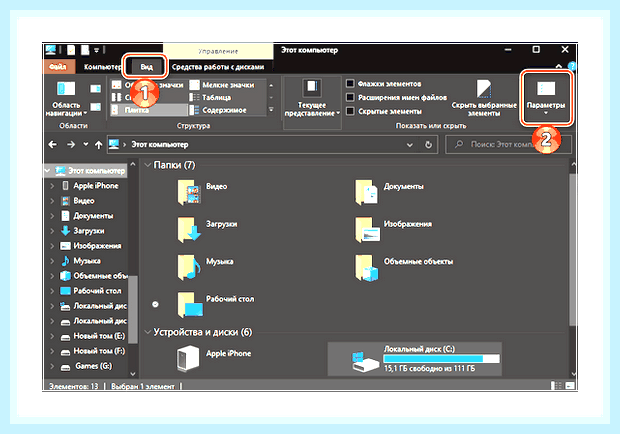Click the Этот компьютер address bar path
Image resolution: width=620 pixels, height=434 pixels.
[x=160, y=145]
